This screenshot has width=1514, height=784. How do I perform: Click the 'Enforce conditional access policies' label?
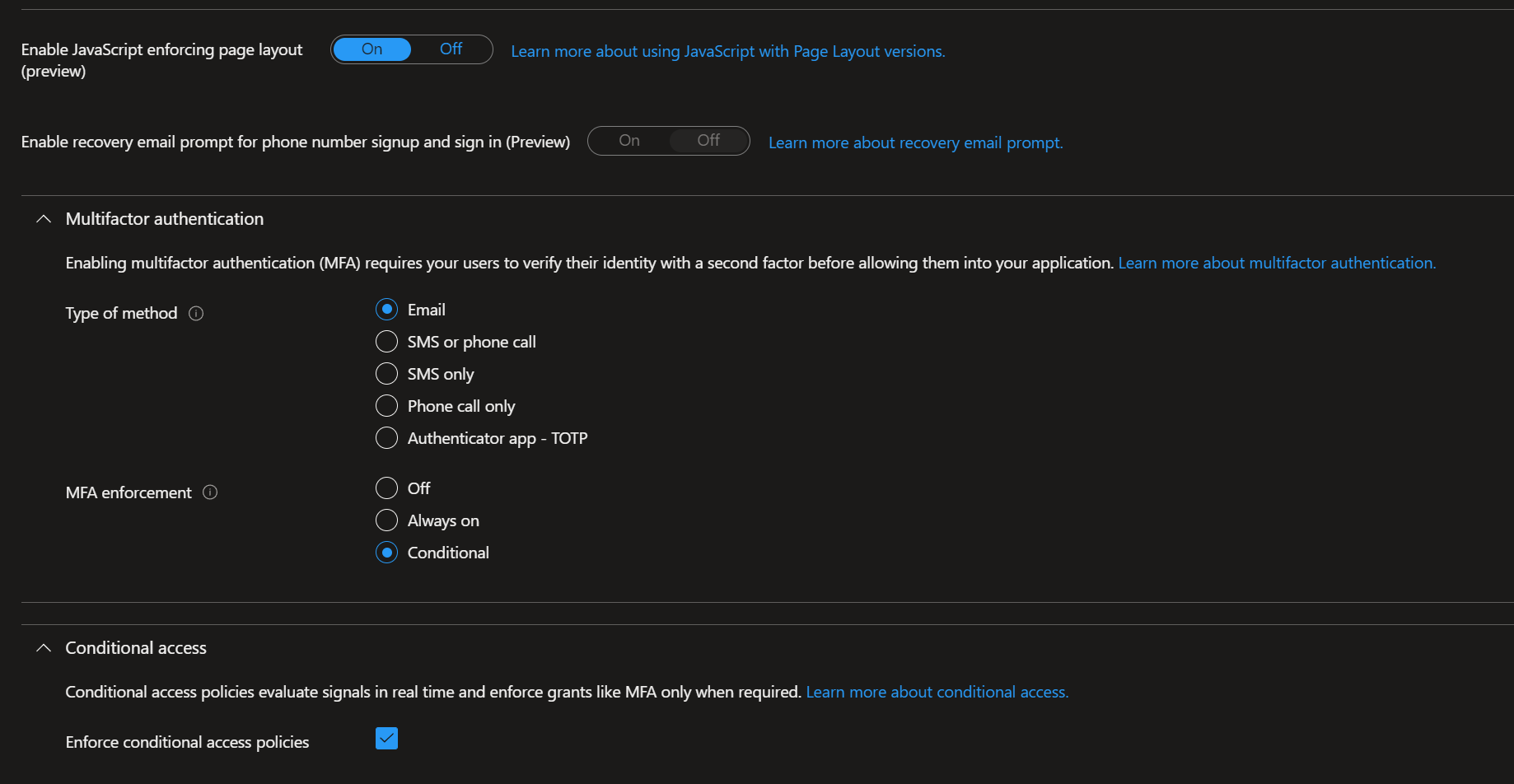pos(187,742)
